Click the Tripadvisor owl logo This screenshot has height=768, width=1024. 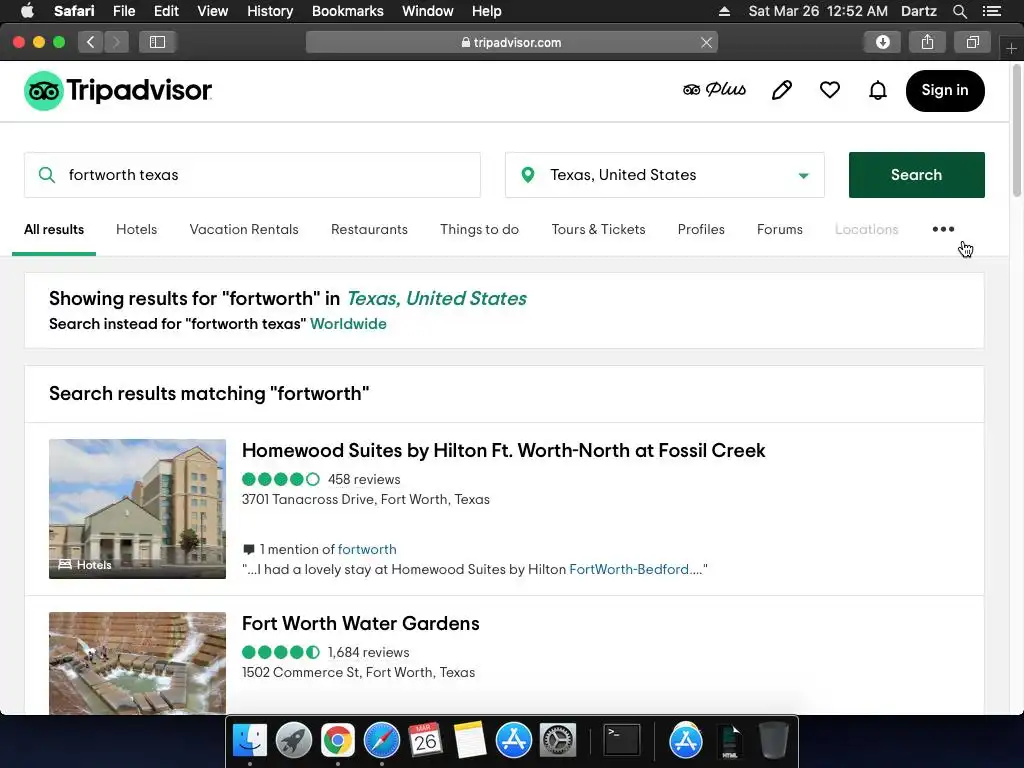click(43, 91)
